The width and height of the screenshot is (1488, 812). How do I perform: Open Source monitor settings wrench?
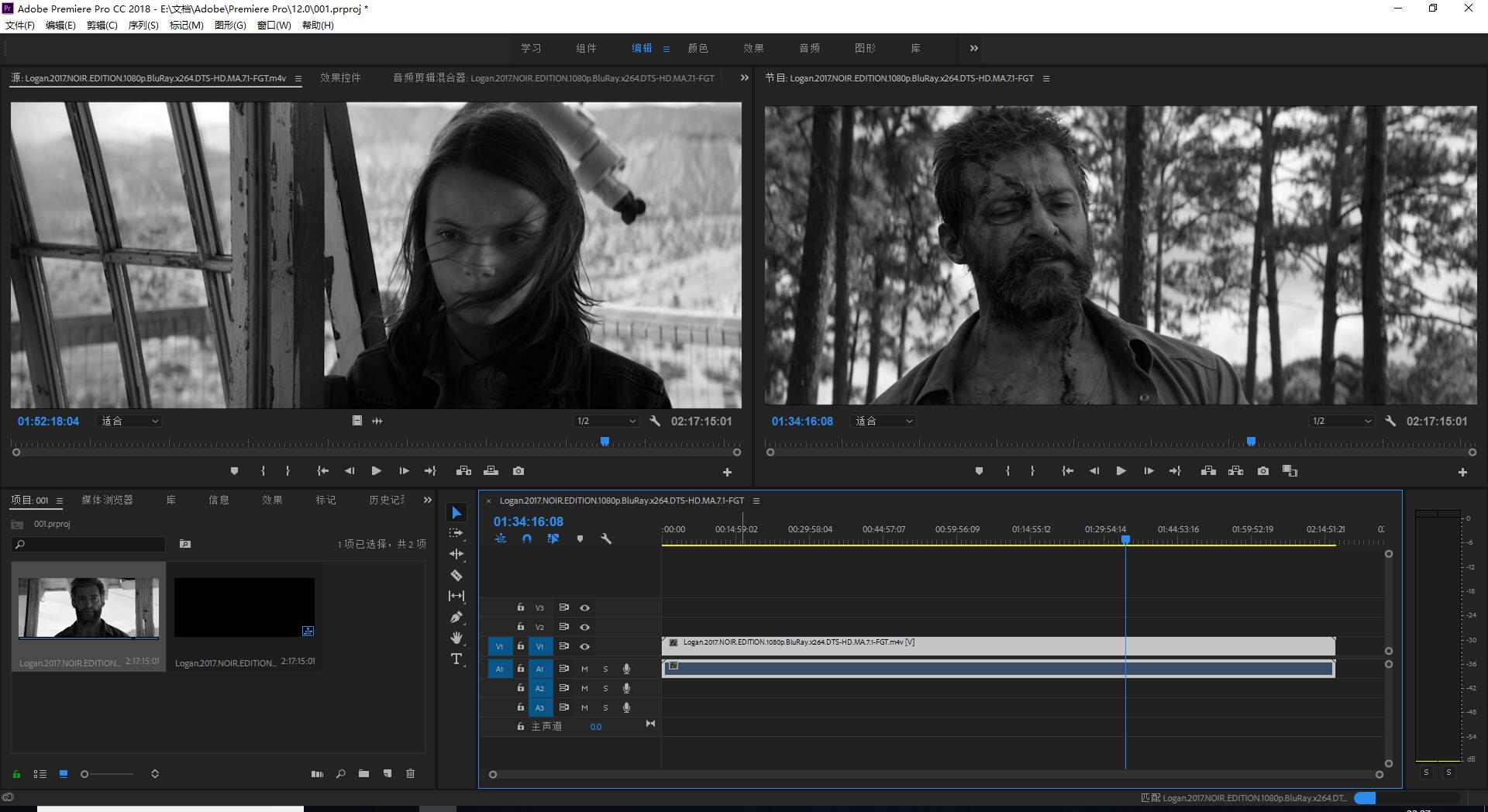(x=655, y=421)
